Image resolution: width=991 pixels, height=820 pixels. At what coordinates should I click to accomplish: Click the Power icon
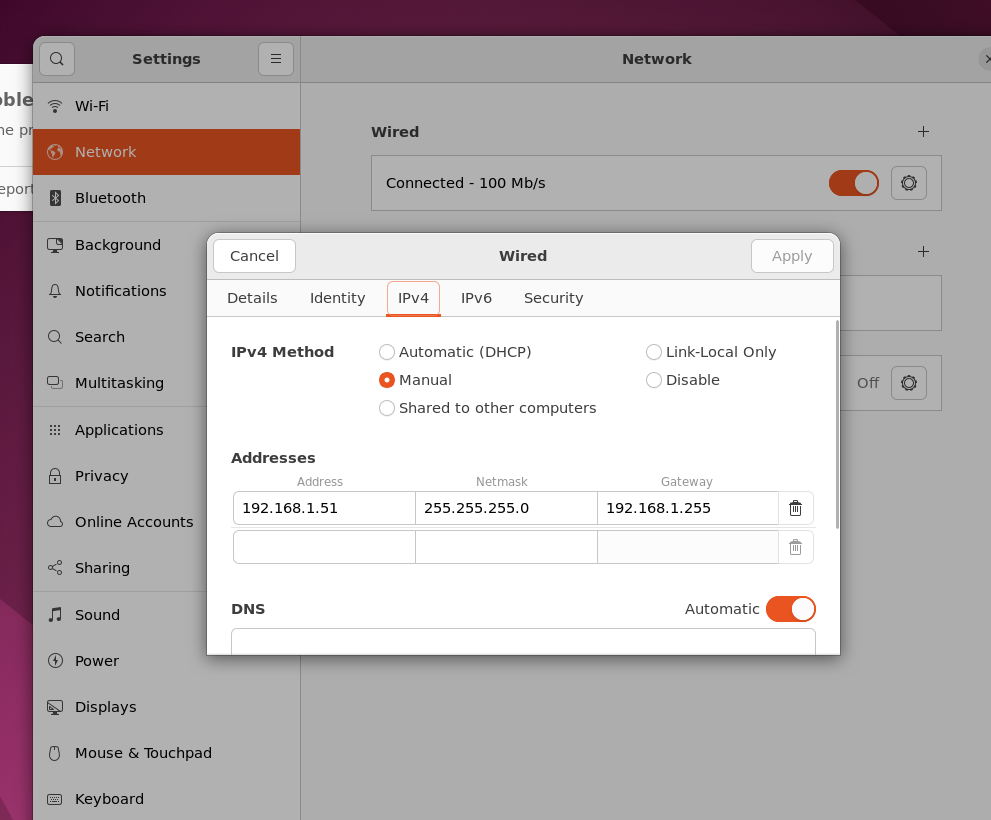tap(55, 661)
